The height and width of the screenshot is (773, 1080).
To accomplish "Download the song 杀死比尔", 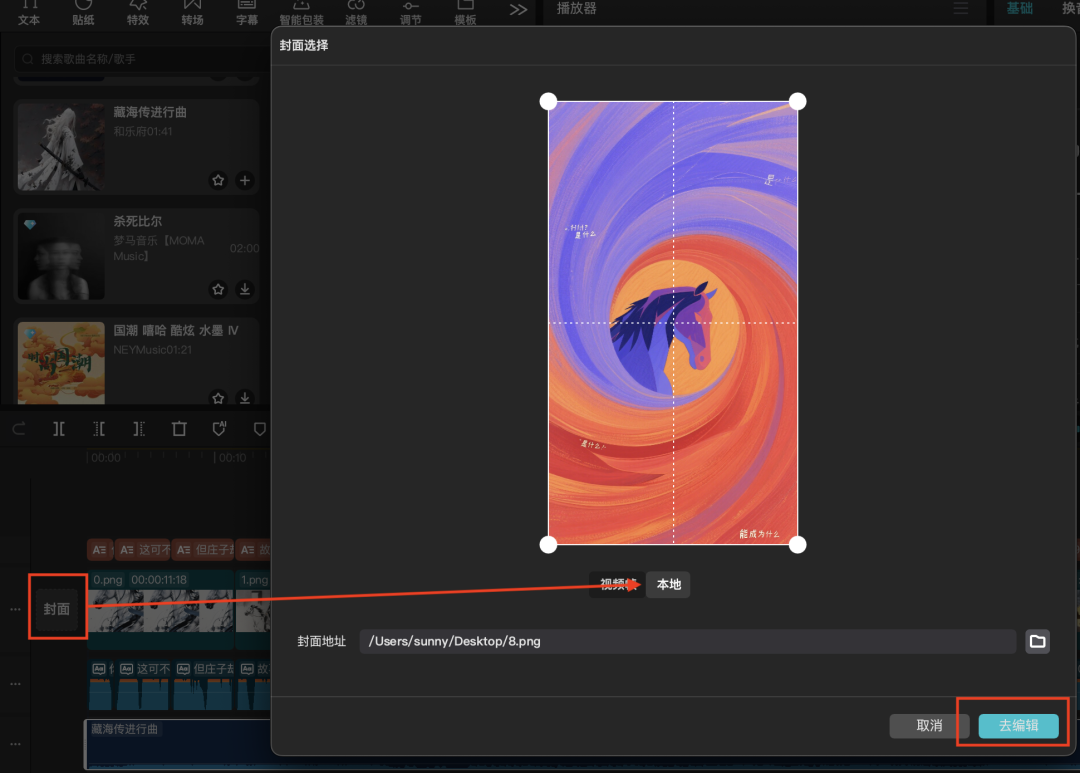I will pyautogui.click(x=245, y=290).
